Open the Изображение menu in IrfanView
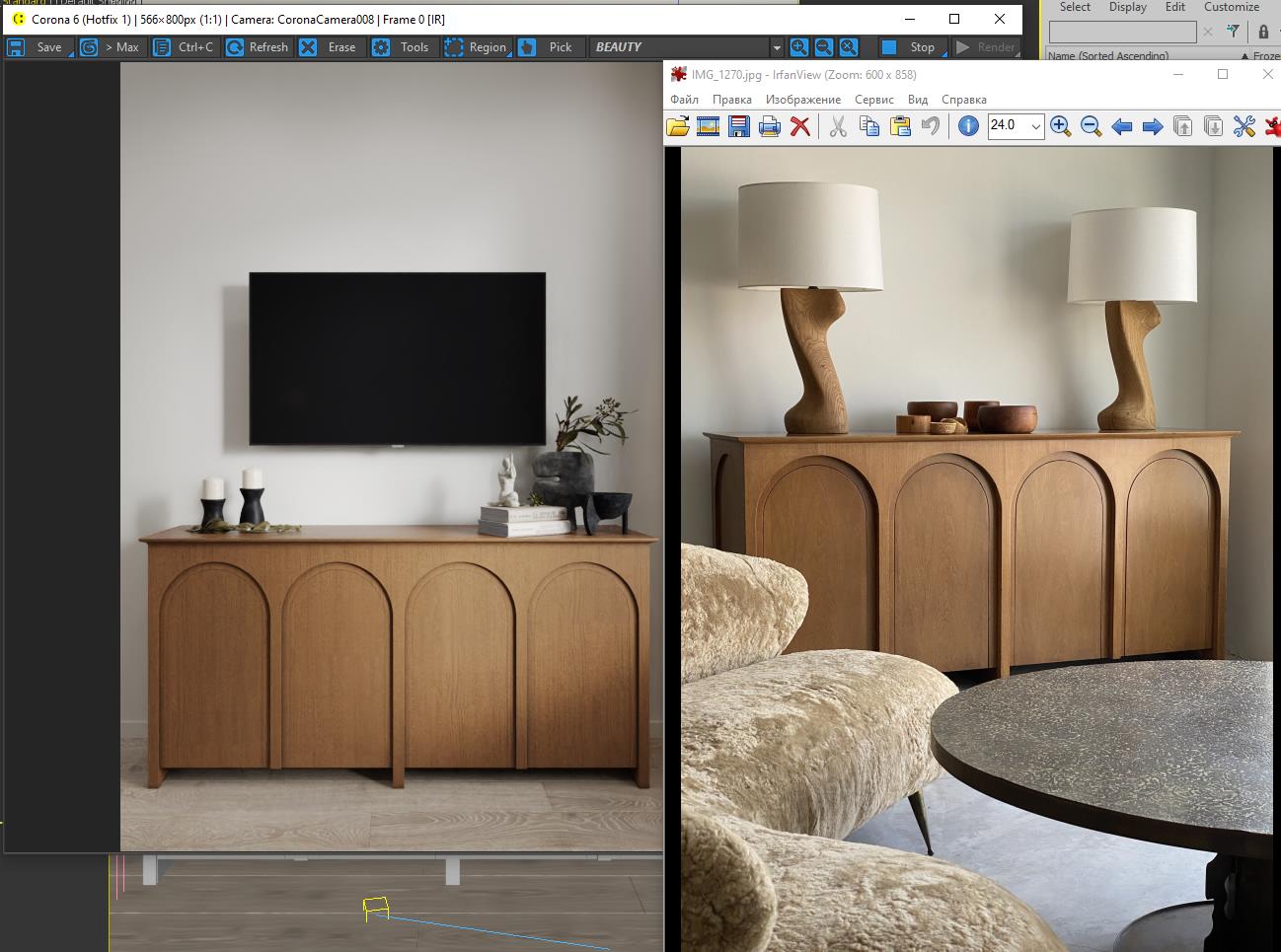 [x=803, y=100]
